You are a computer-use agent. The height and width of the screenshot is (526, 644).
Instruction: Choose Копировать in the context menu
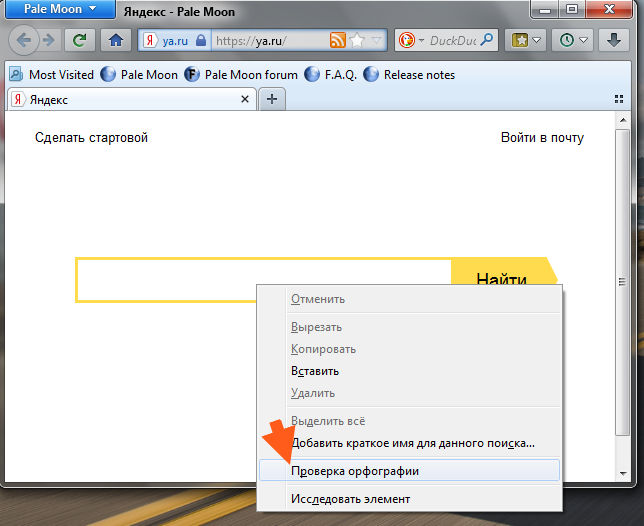[x=409, y=349]
